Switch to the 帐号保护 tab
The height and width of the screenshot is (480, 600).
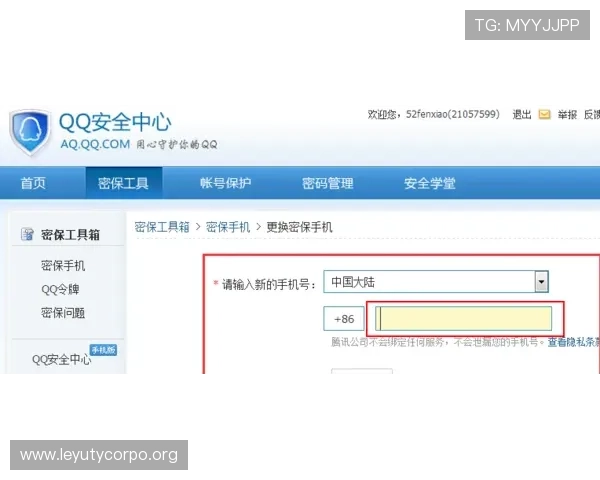pyautogui.click(x=225, y=183)
